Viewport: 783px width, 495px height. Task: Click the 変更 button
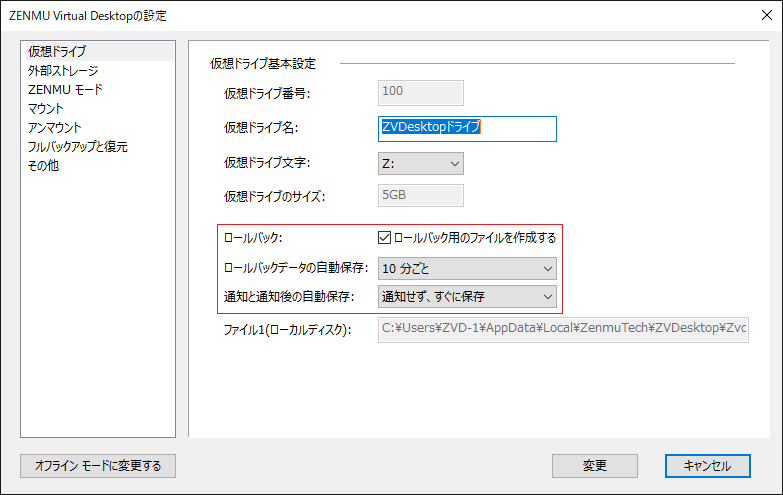click(595, 466)
